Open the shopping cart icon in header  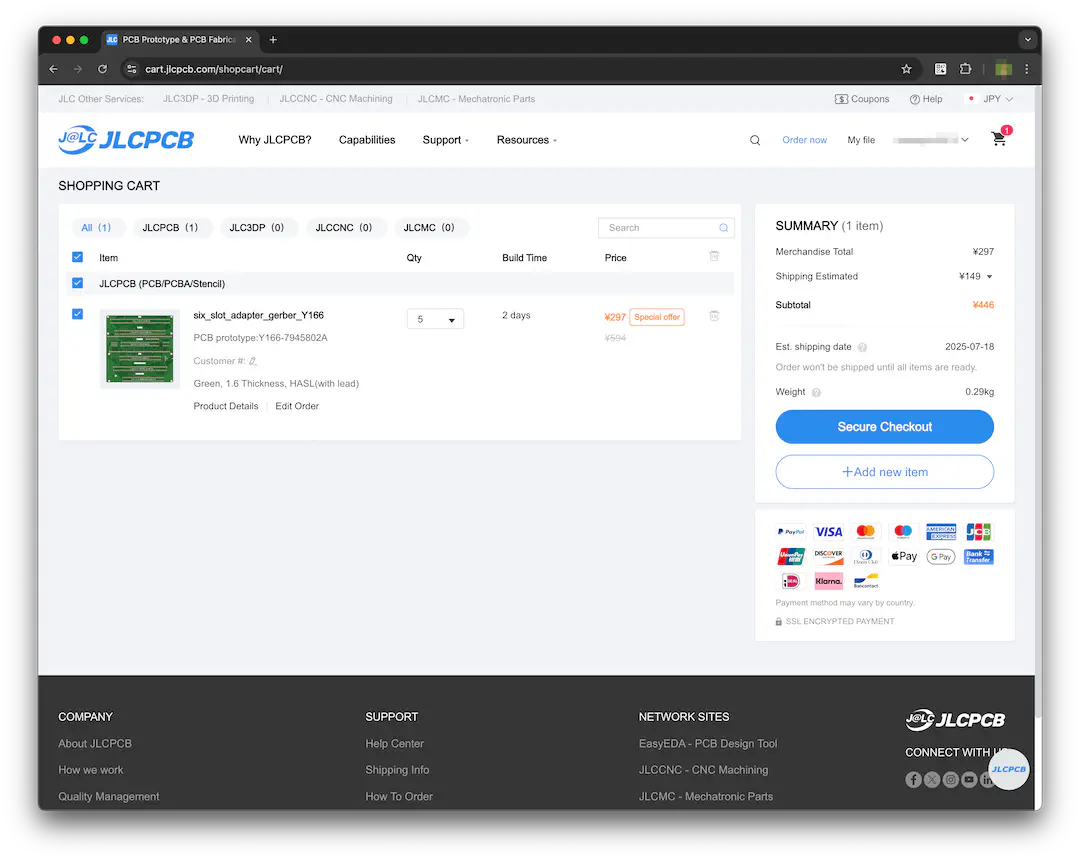[x=999, y=139]
